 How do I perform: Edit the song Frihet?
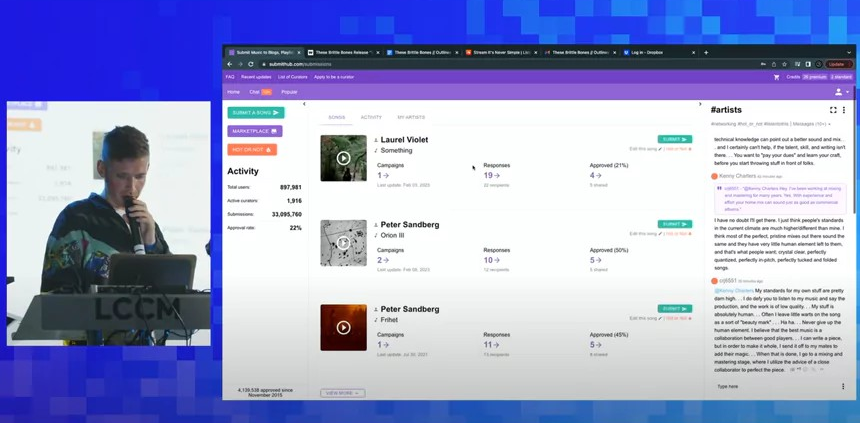tap(646, 318)
